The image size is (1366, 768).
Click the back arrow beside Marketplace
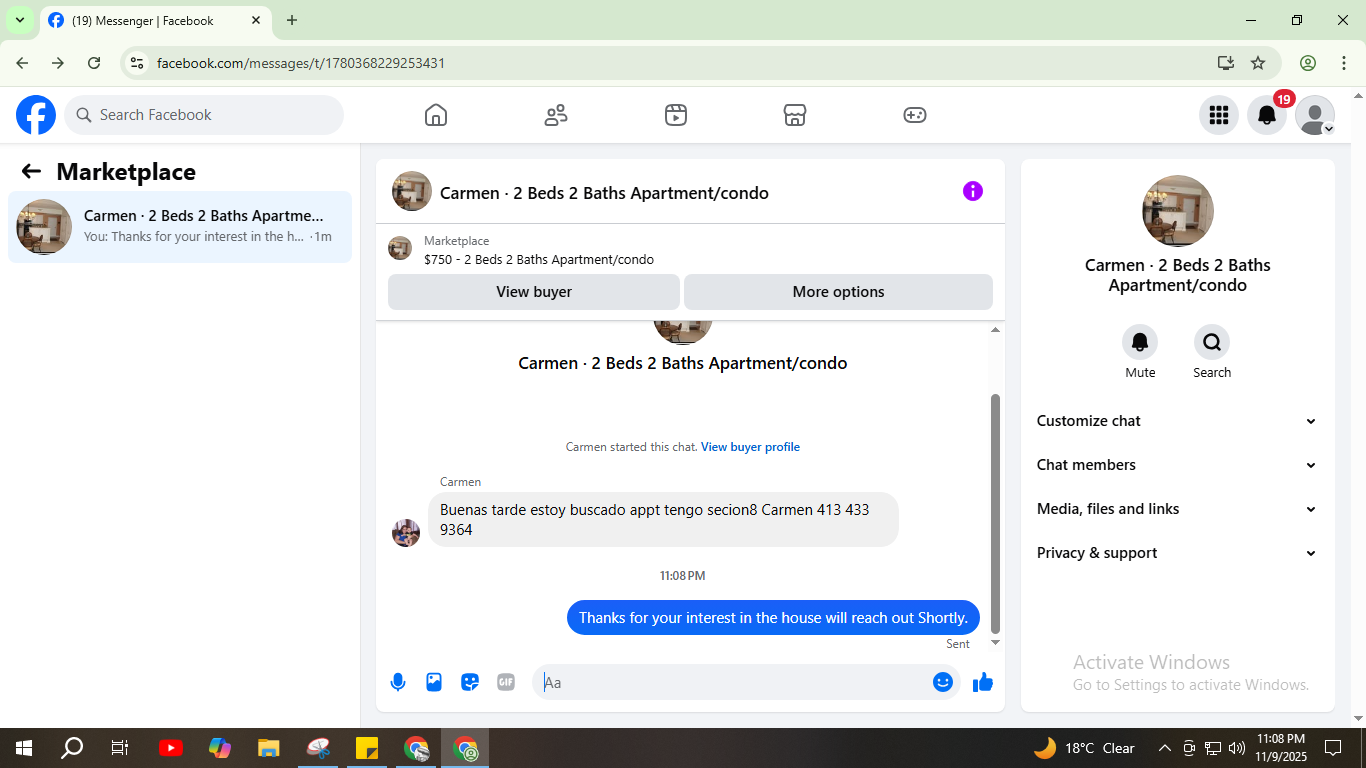(x=31, y=172)
